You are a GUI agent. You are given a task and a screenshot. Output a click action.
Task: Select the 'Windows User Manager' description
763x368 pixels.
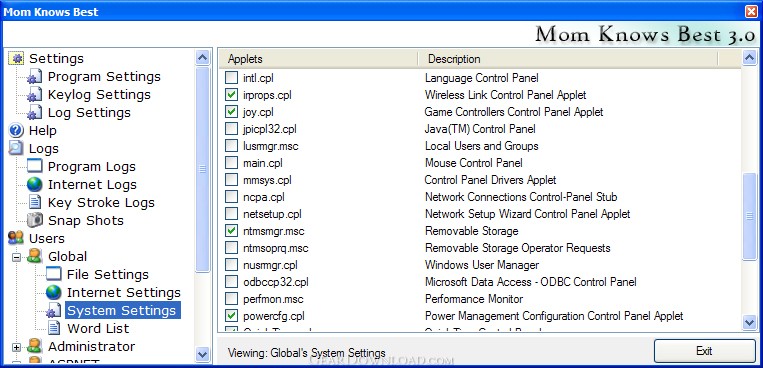(482, 265)
